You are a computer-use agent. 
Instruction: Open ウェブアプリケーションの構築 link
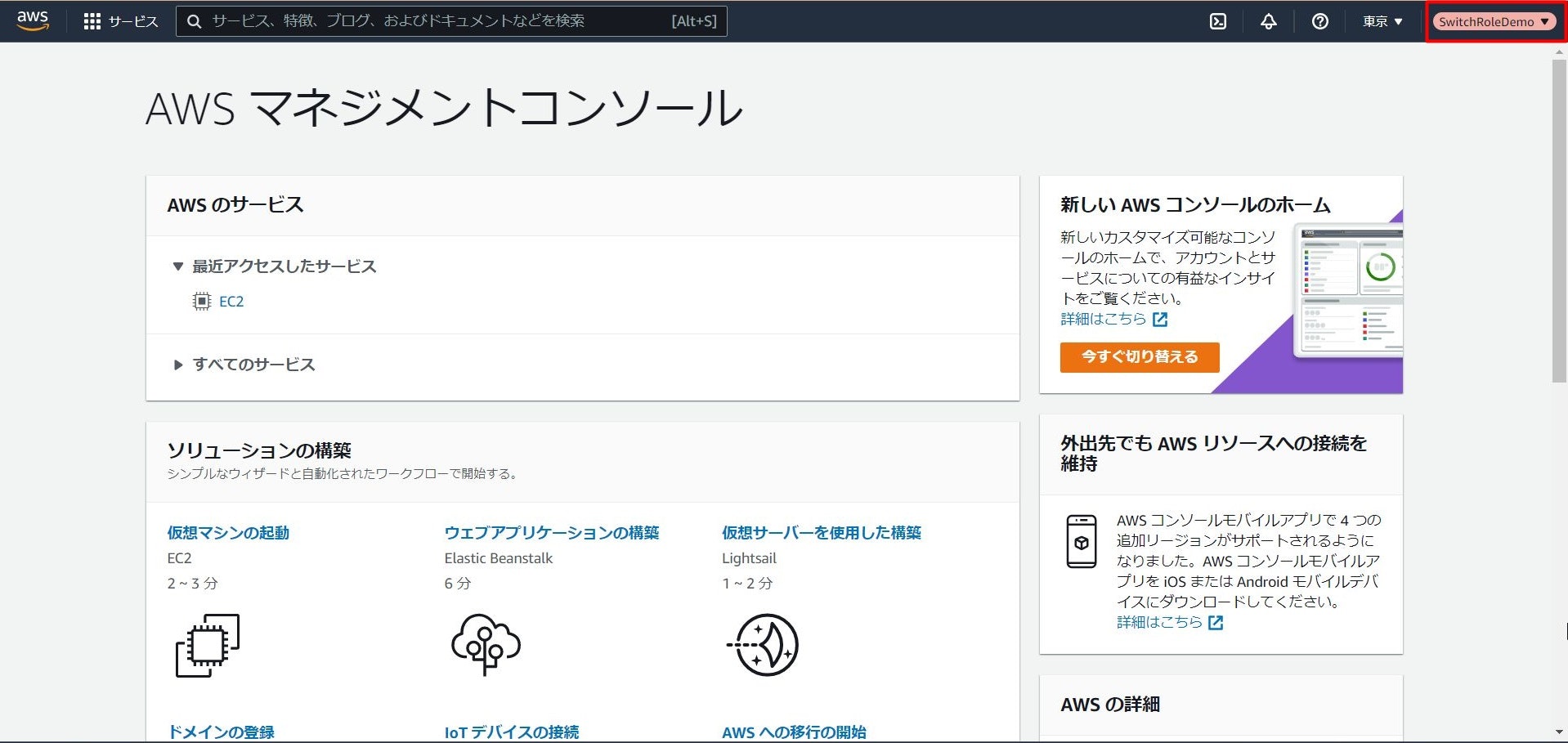[x=552, y=533]
